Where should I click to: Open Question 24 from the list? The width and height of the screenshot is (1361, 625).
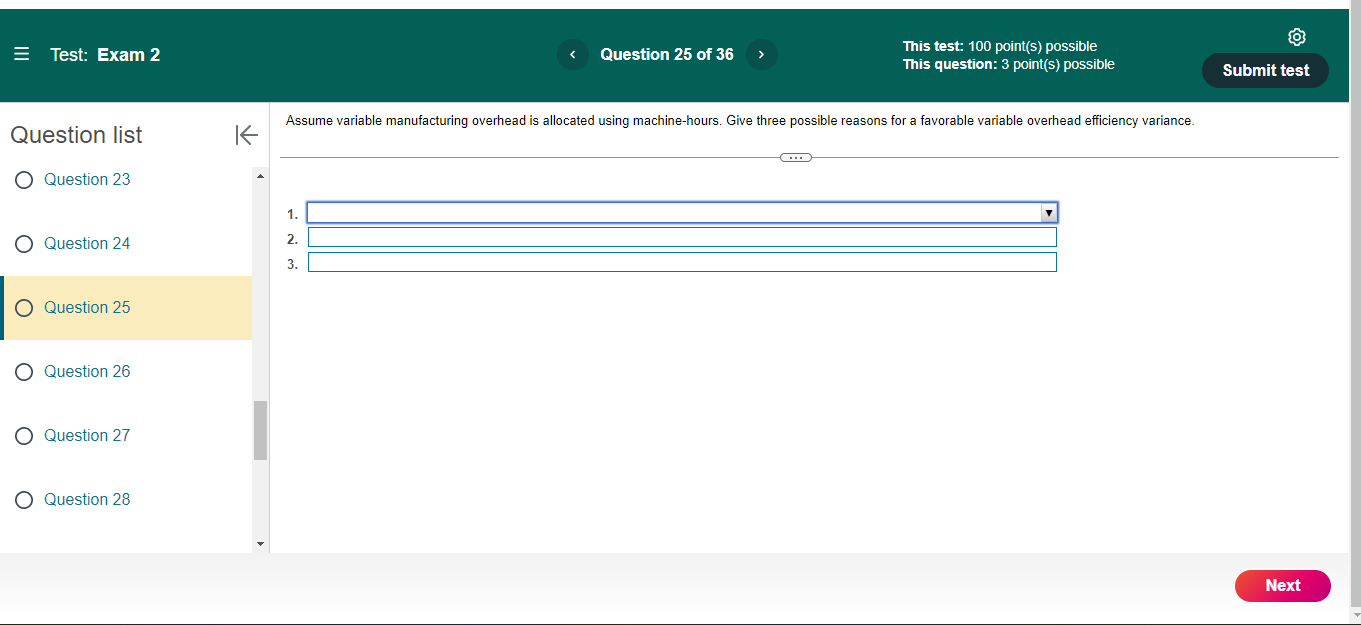tap(87, 243)
